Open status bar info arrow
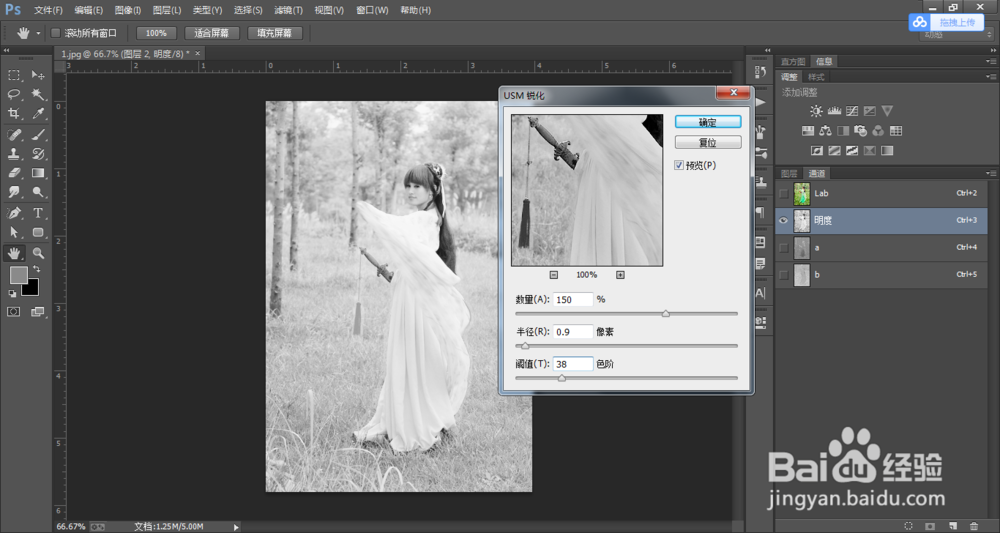The height and width of the screenshot is (533, 1000). [x=237, y=527]
